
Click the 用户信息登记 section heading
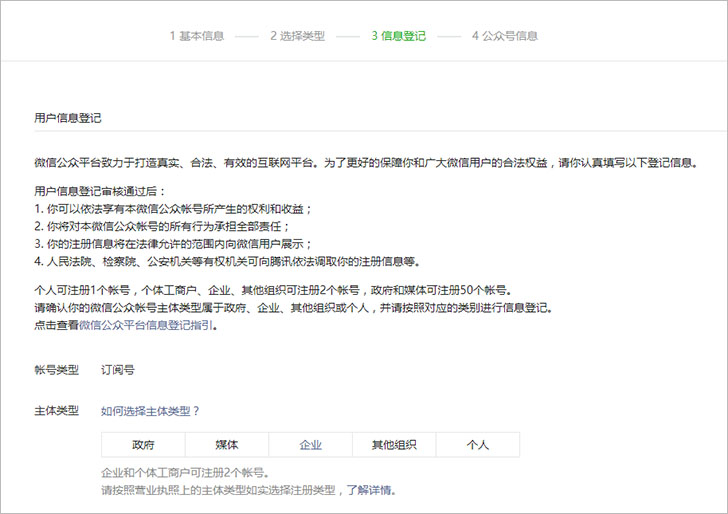point(68,118)
